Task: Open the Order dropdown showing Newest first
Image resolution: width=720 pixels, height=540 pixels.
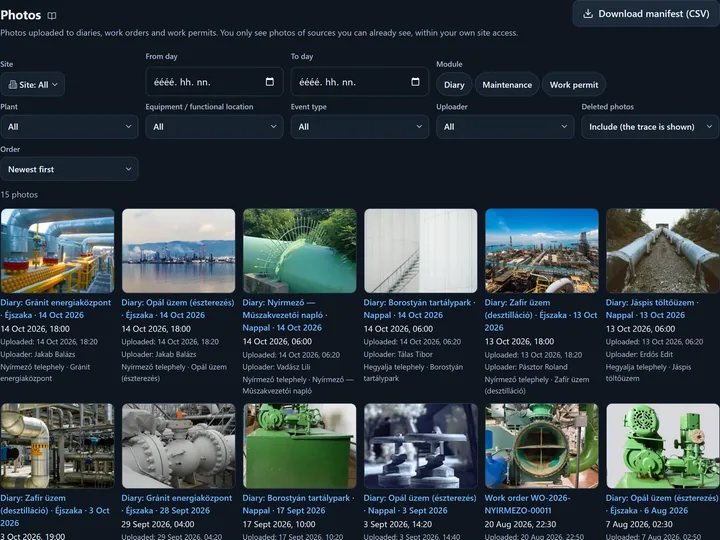Action: (69, 169)
